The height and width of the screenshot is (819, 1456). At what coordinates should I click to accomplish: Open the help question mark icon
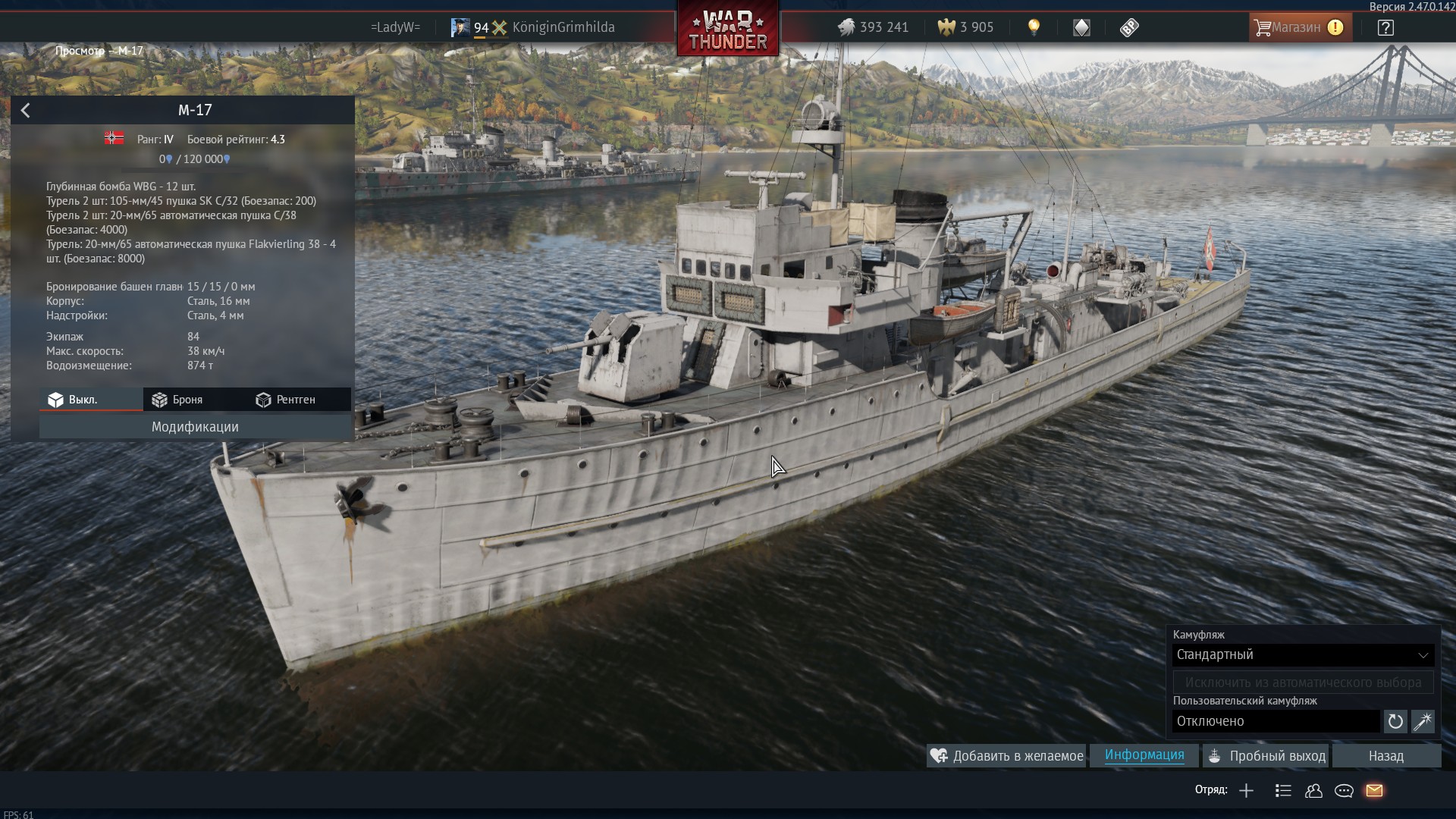(1385, 27)
